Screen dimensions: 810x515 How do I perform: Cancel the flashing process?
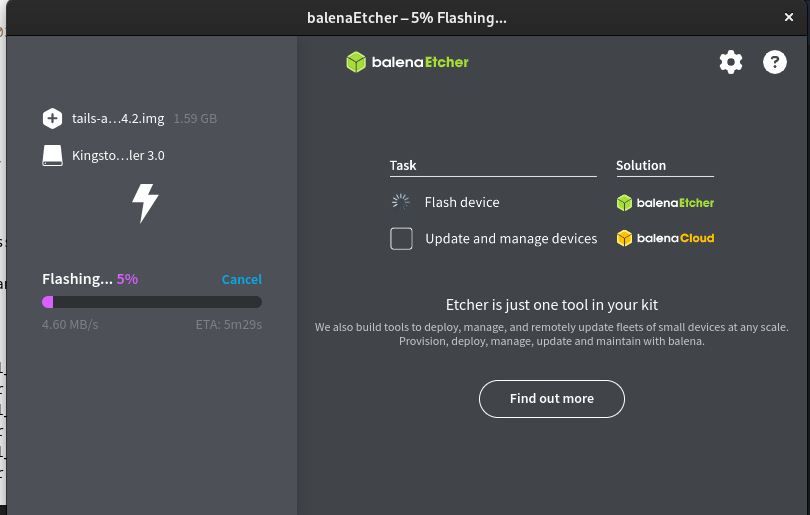(x=241, y=280)
